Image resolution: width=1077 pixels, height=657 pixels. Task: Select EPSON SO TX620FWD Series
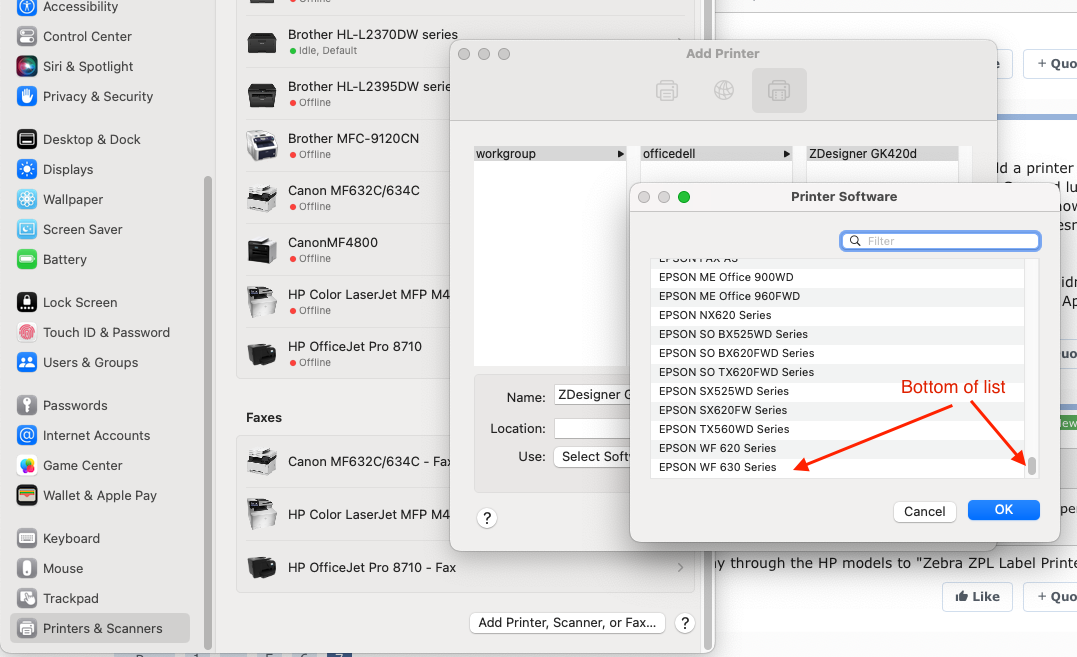pyautogui.click(x=837, y=372)
